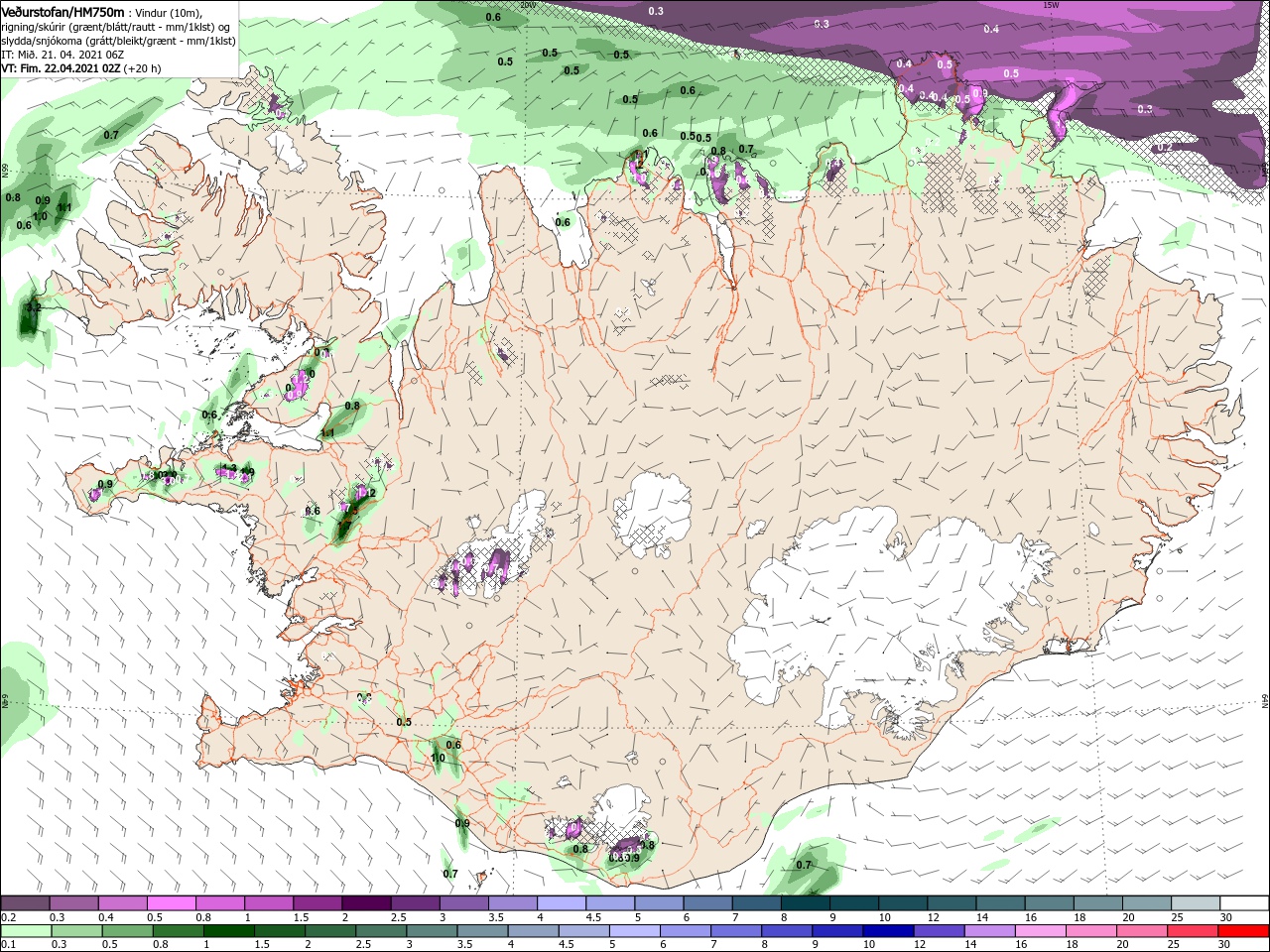Pick lower-row light pink swatch labelled 16
The height and width of the screenshot is (952, 1270).
point(1042,932)
